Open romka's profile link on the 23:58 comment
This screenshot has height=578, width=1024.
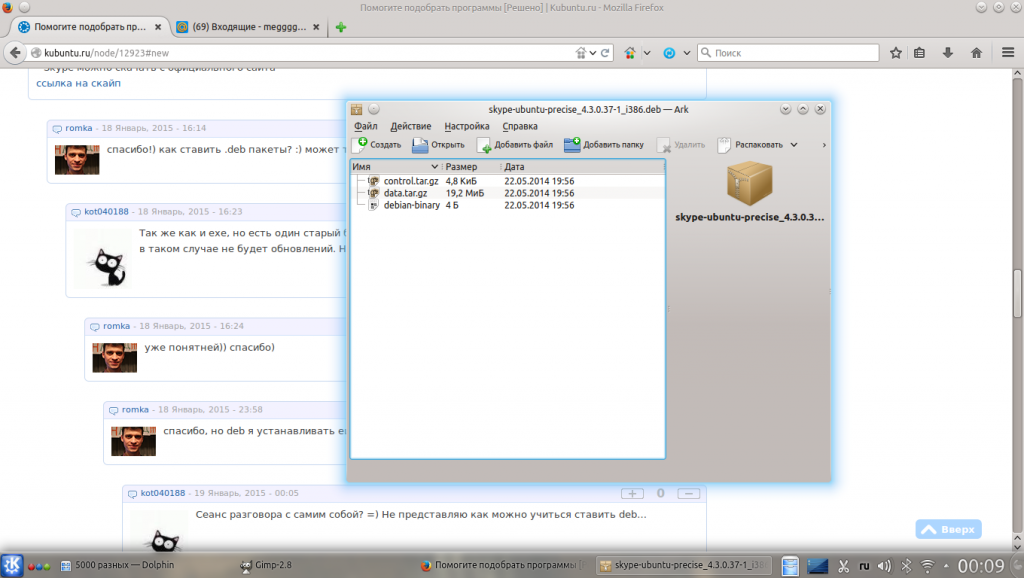(135, 409)
